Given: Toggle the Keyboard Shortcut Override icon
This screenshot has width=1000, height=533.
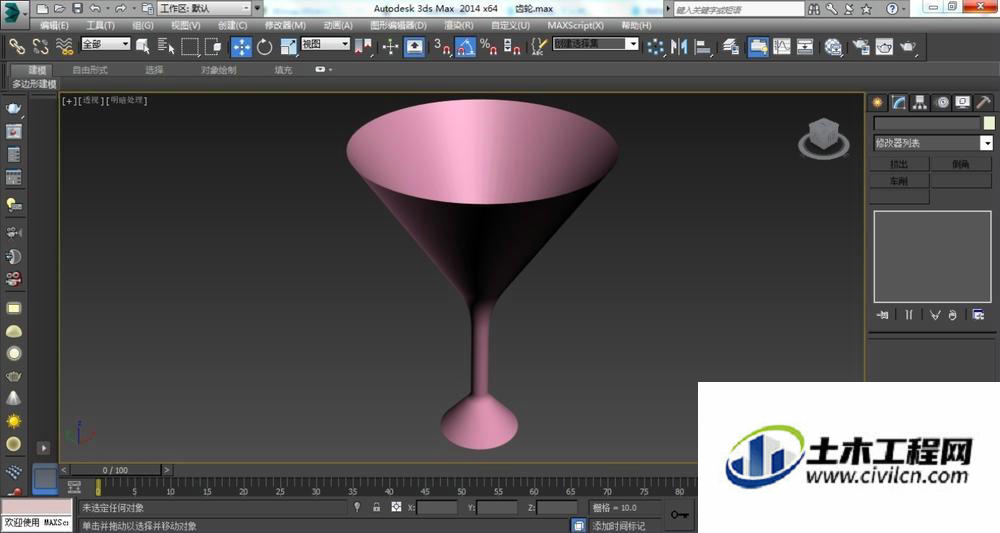Looking at the screenshot, I should [415, 47].
